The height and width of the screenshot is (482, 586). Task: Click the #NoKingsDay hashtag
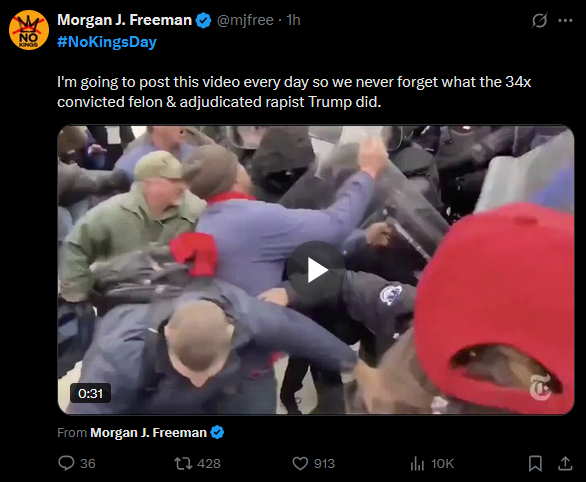(107, 42)
